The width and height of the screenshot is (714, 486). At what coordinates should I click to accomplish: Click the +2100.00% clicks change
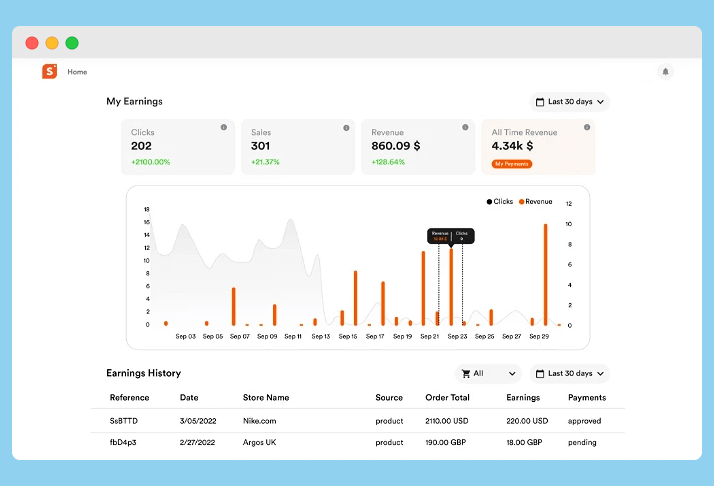click(151, 162)
